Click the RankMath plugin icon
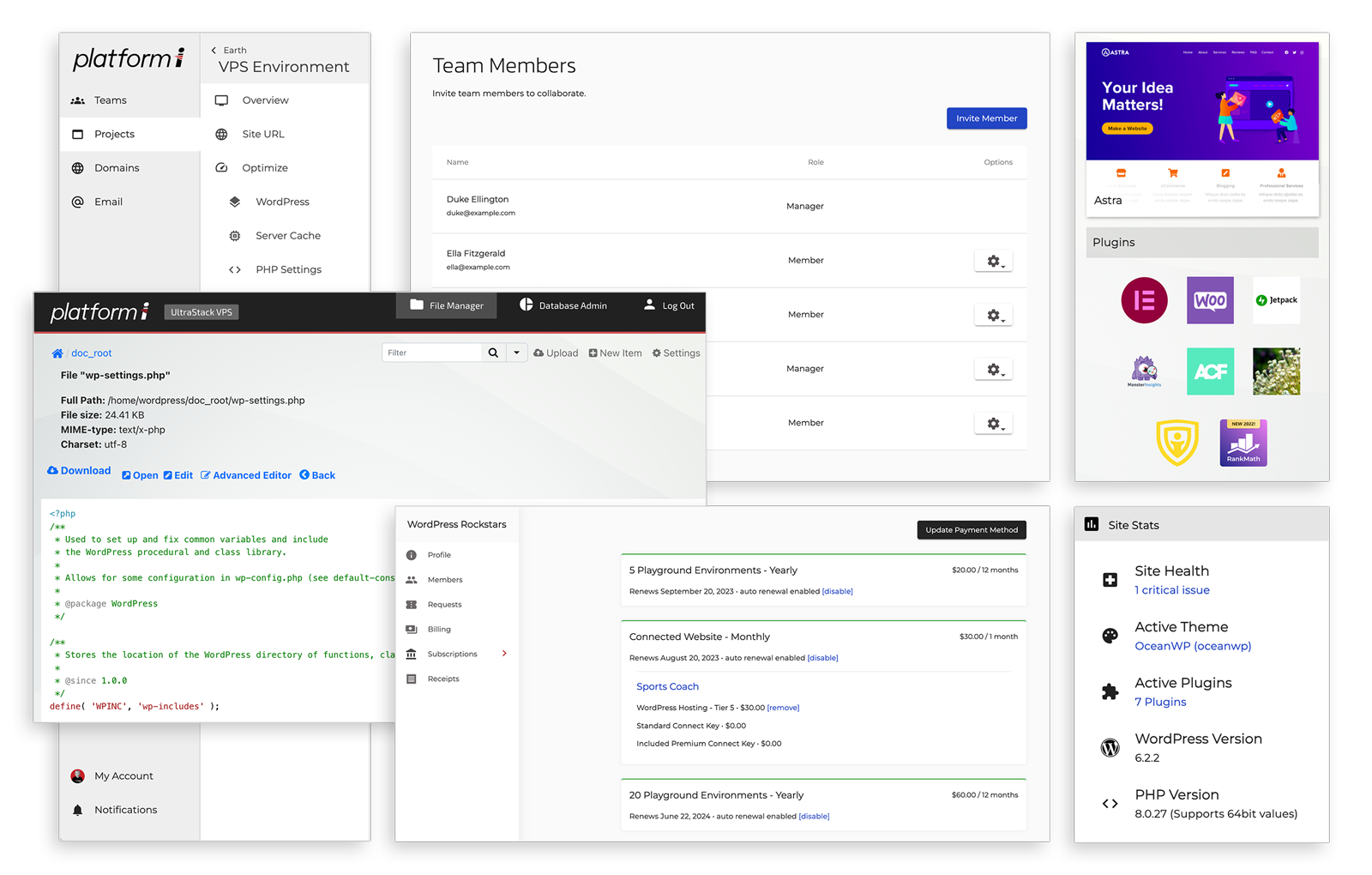The image size is (1372, 875). coord(1243,443)
